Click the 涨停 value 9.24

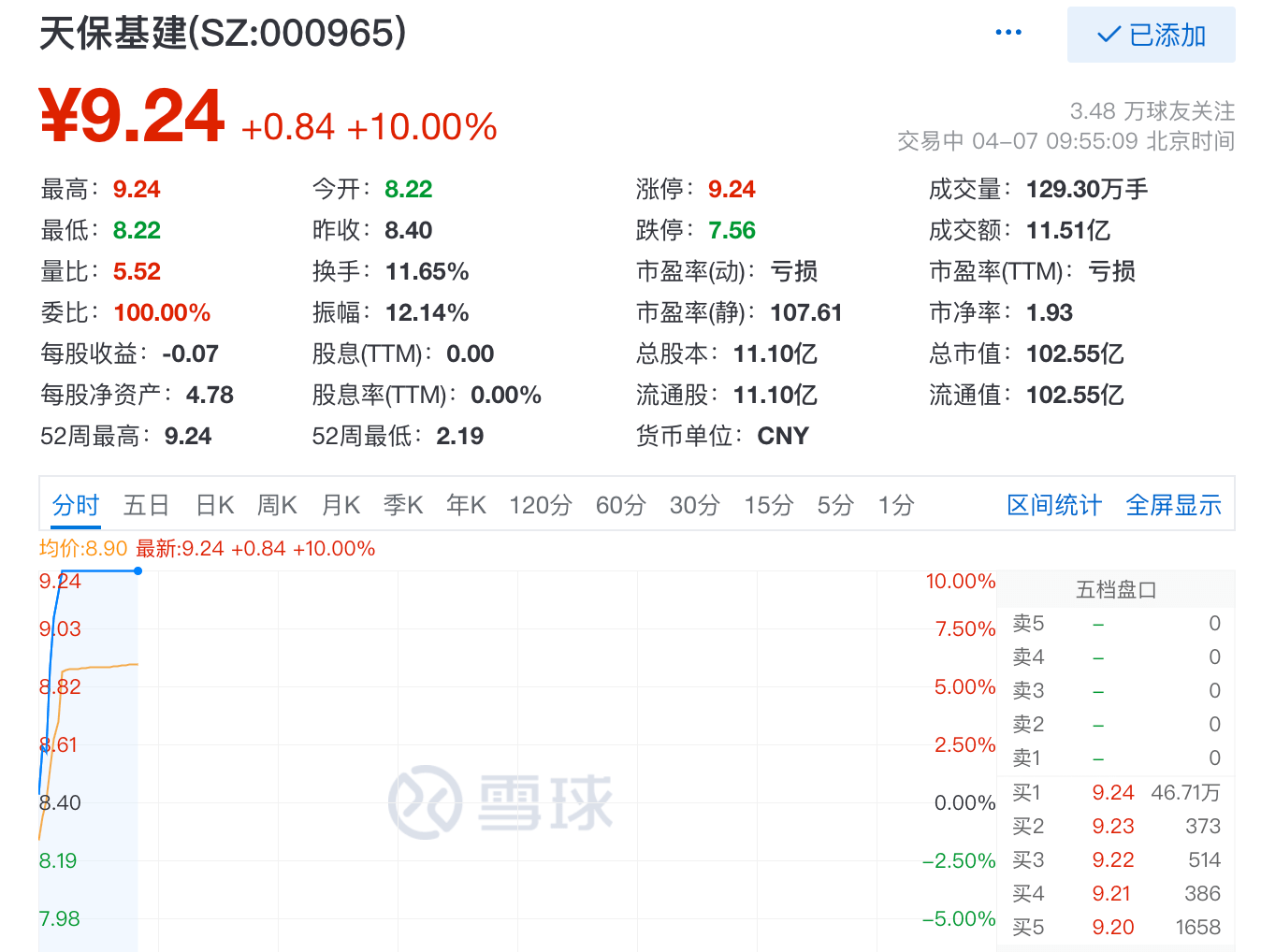(732, 189)
